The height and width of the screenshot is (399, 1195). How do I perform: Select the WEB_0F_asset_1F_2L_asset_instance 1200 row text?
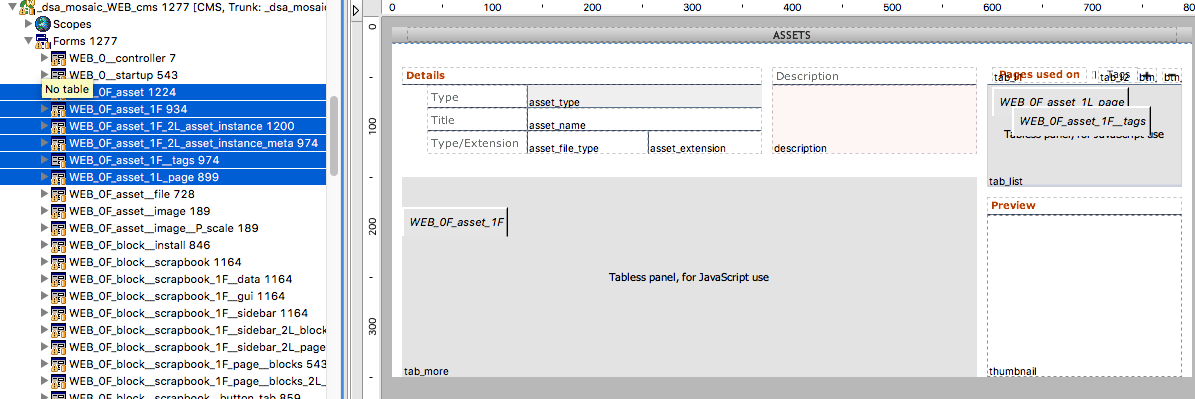point(182,126)
